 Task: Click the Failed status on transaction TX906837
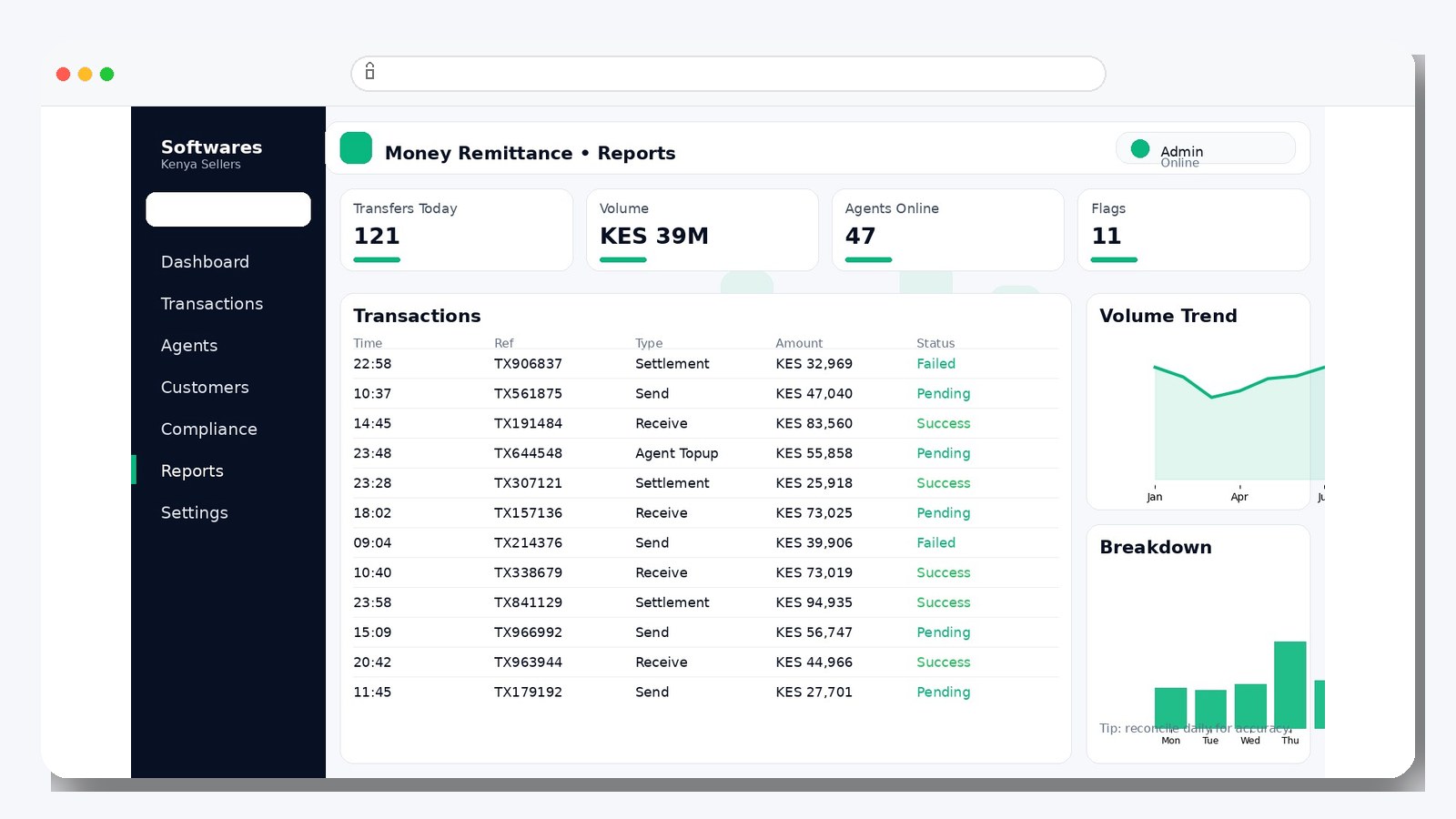pos(935,363)
